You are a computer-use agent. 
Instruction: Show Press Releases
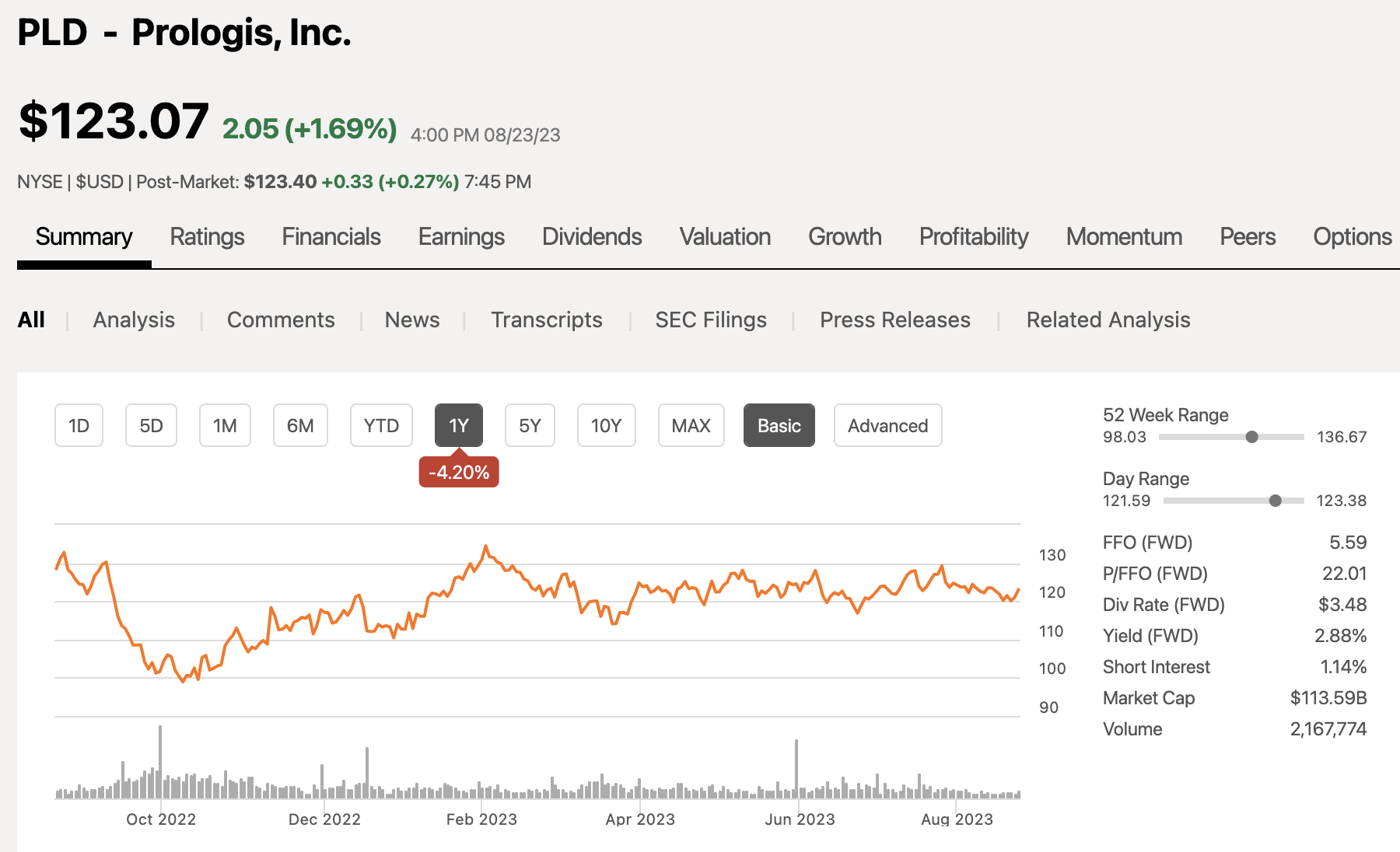tap(895, 319)
